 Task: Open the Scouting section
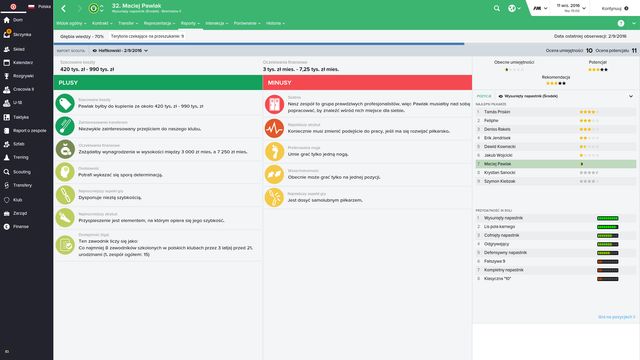17,172
